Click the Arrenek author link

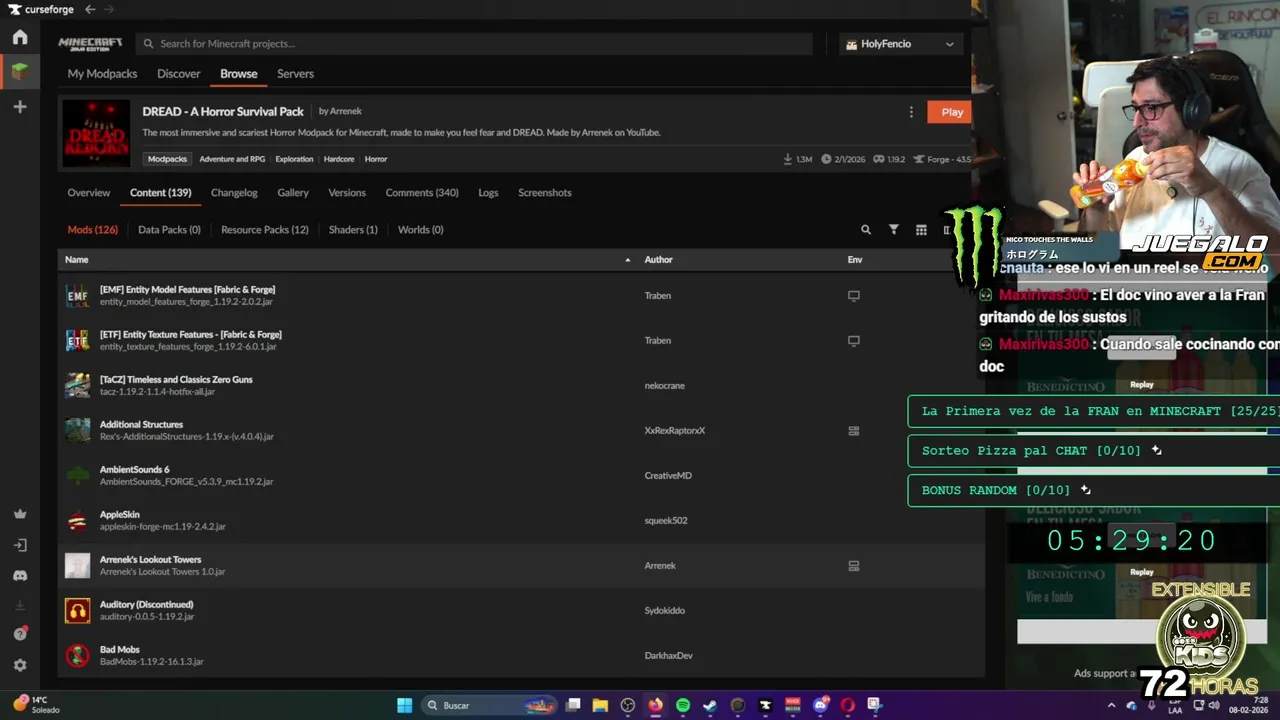(345, 112)
